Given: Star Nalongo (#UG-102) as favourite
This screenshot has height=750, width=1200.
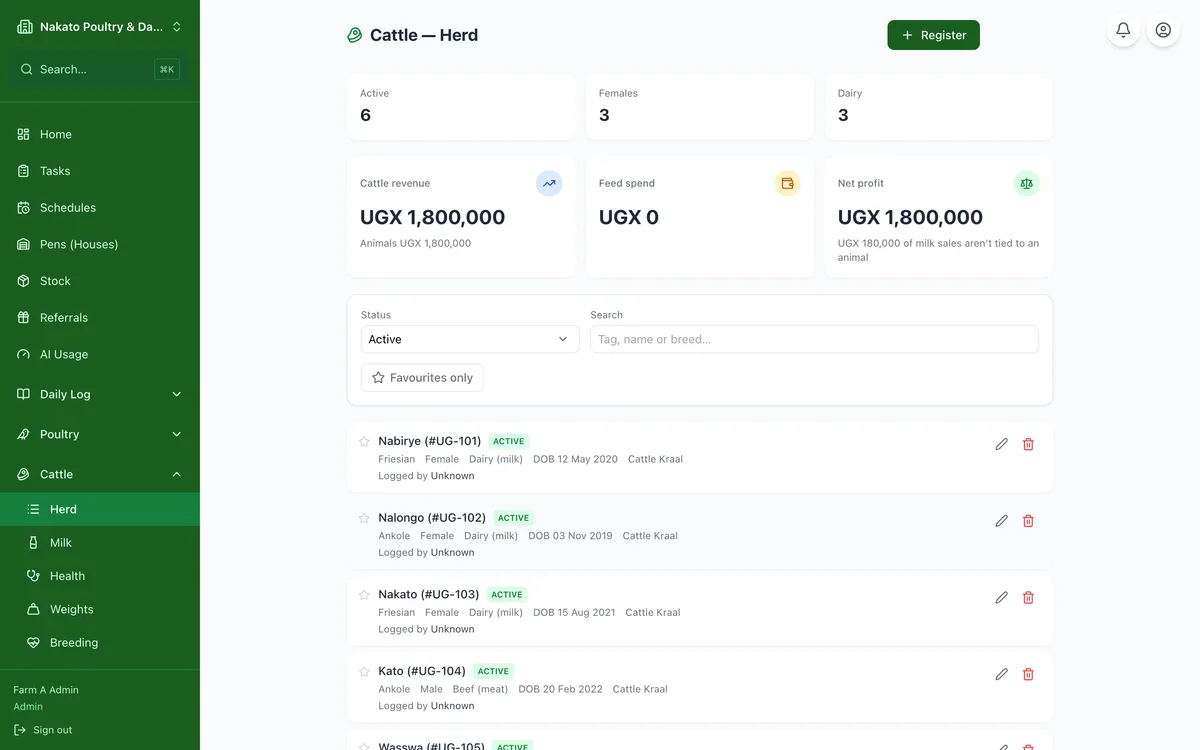Looking at the screenshot, I should click(364, 518).
